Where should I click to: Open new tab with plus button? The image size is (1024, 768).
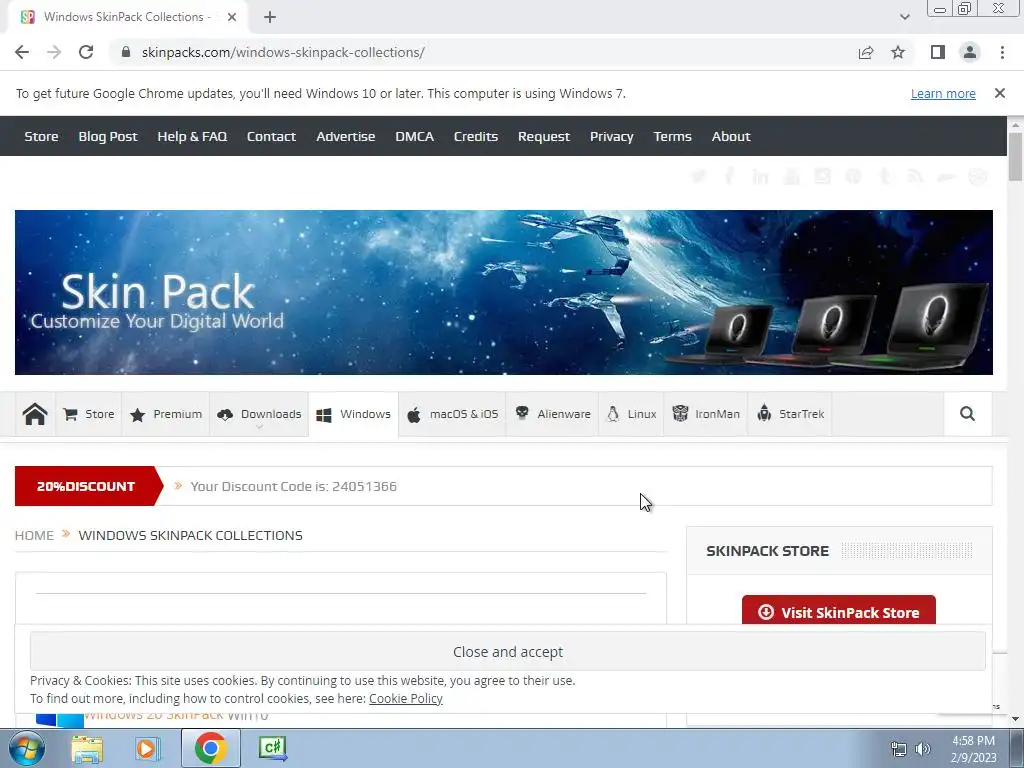(270, 17)
